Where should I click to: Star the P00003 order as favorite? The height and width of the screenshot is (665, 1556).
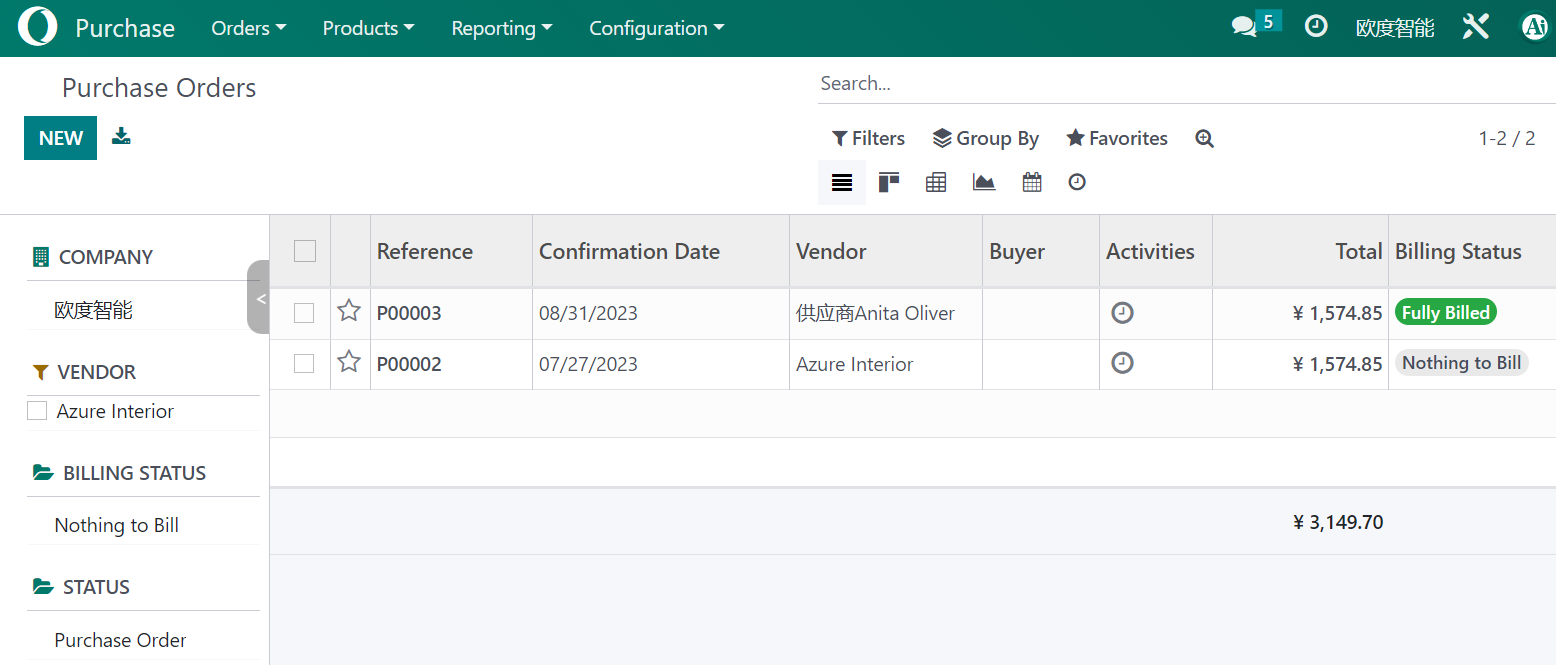point(349,311)
